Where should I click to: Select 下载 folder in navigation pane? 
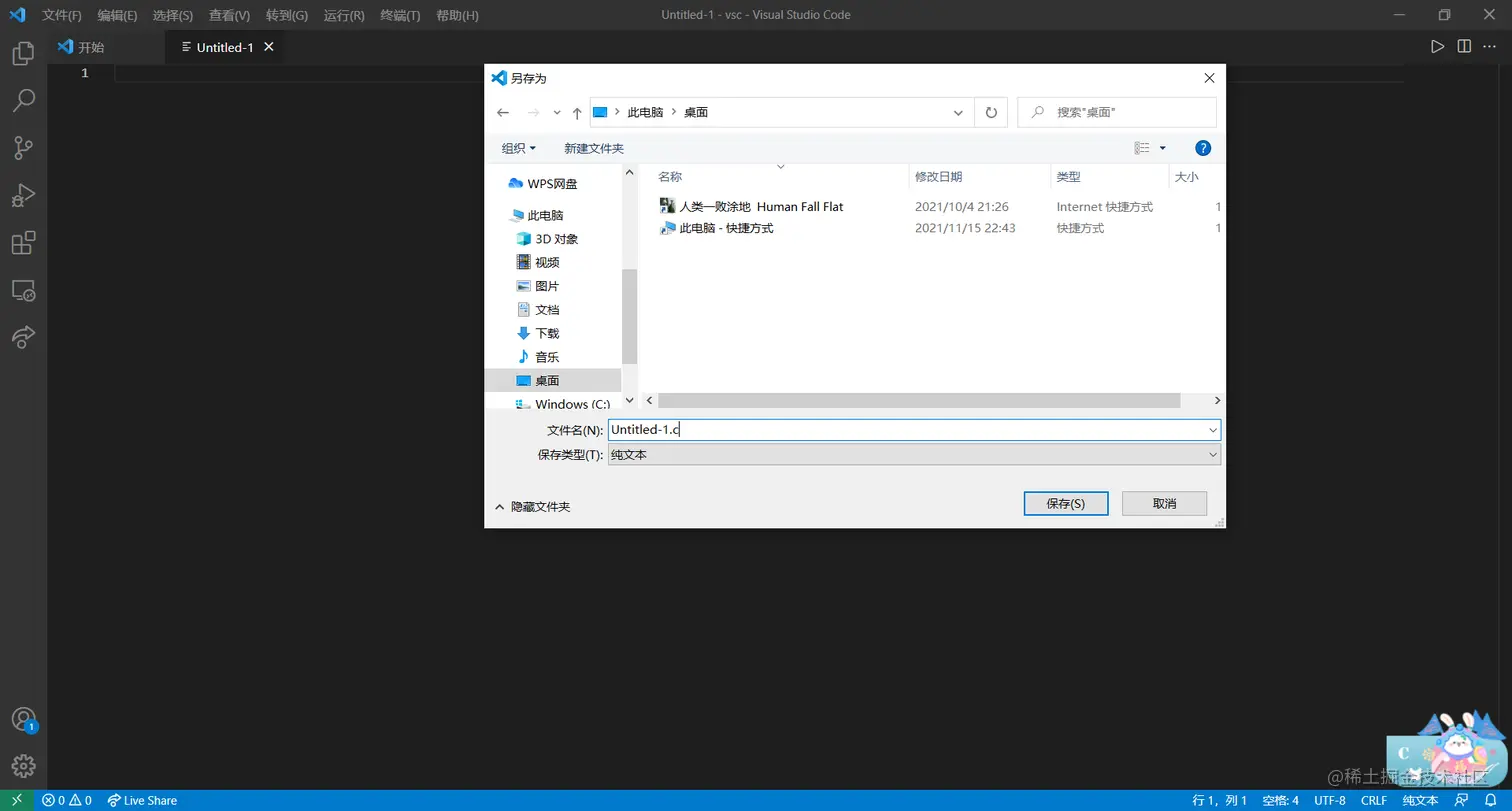547,333
